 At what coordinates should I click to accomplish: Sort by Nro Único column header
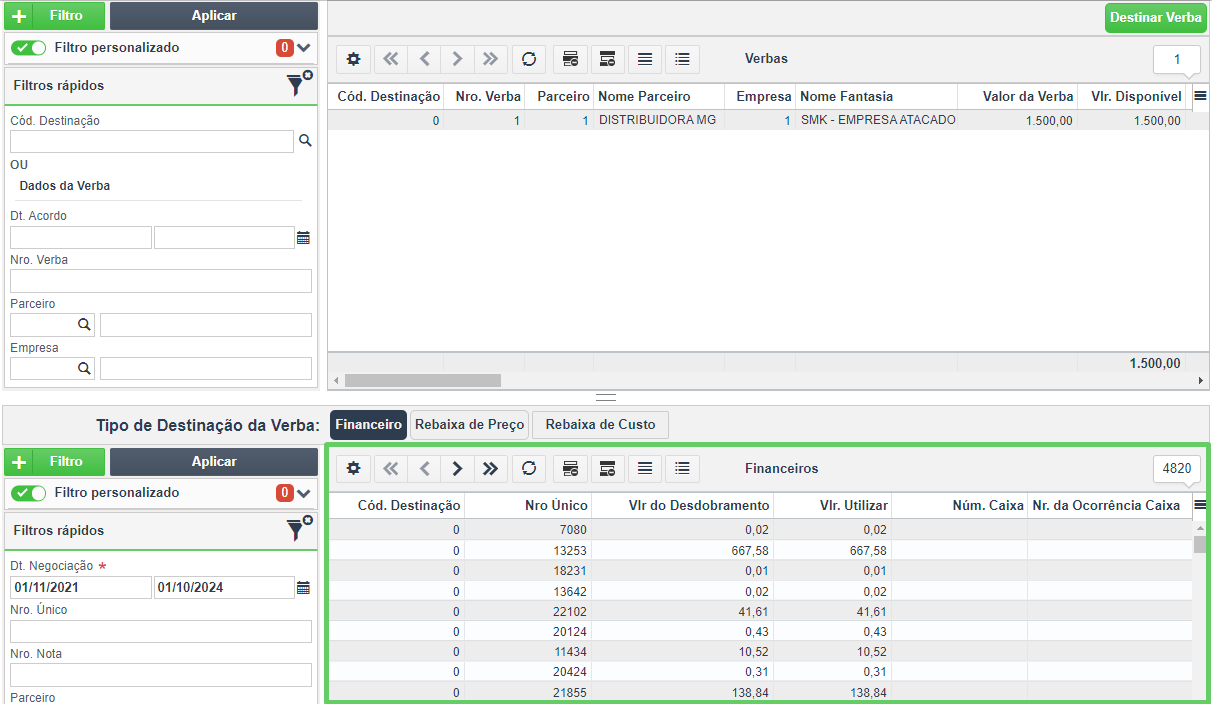[528, 505]
